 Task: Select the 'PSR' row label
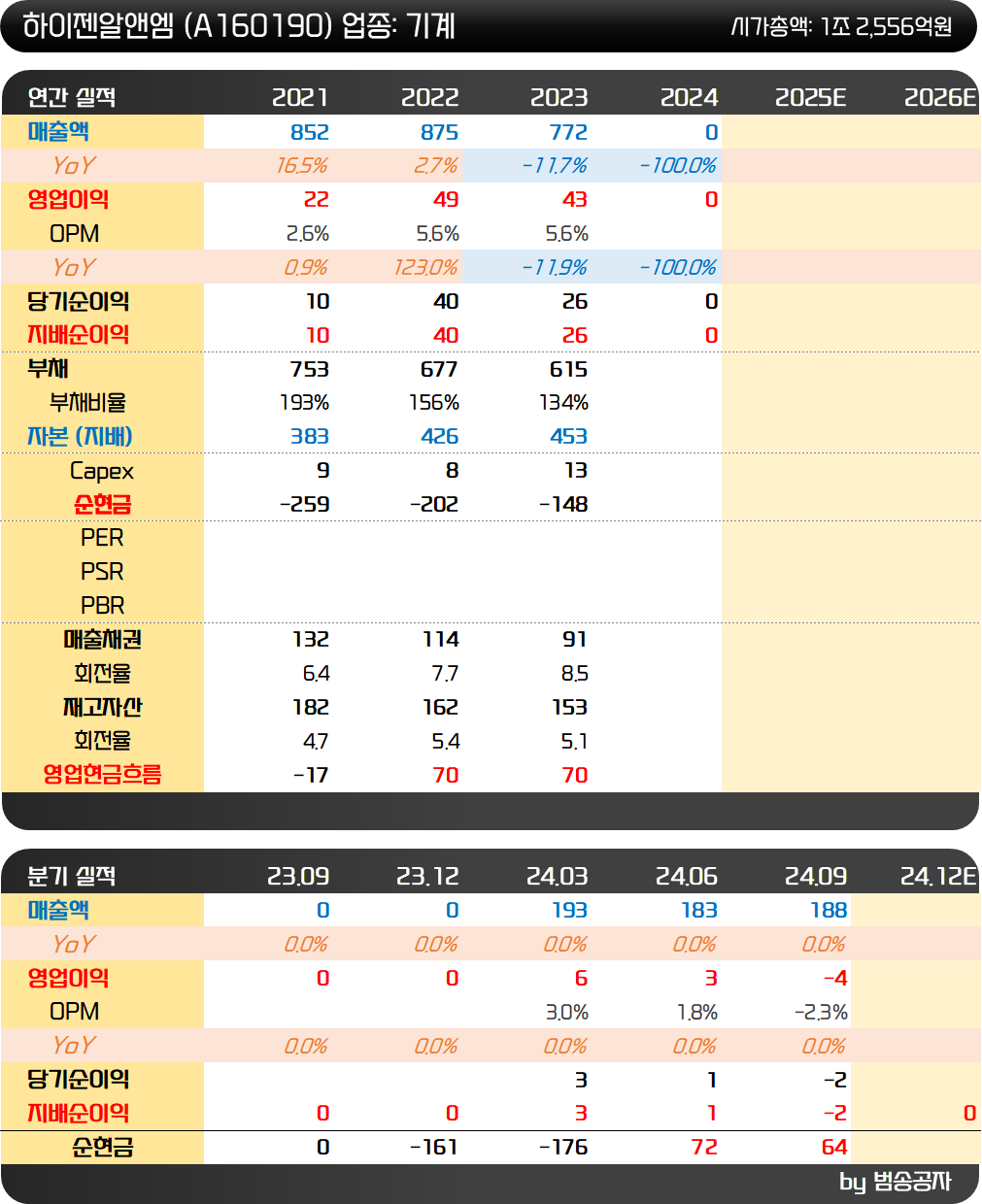pos(102,572)
